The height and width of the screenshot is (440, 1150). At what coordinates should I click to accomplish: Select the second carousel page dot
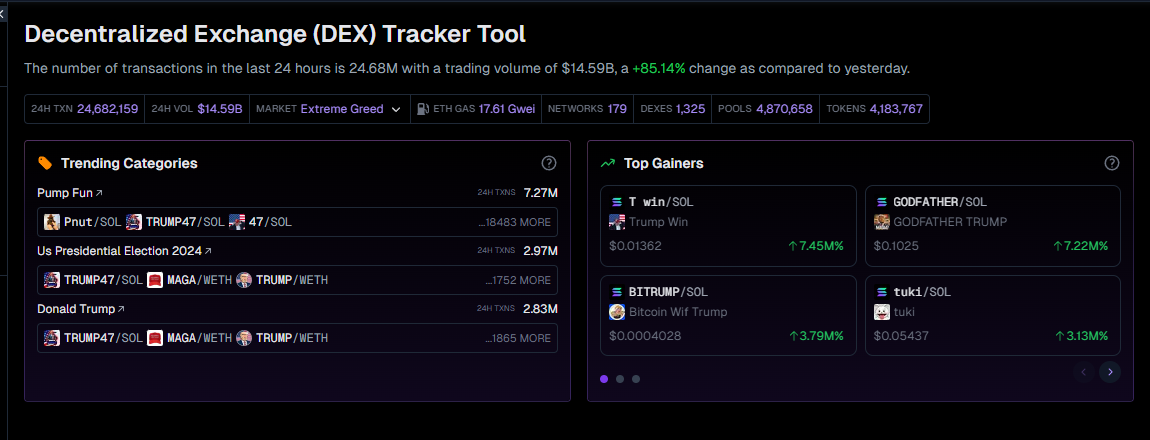620,379
